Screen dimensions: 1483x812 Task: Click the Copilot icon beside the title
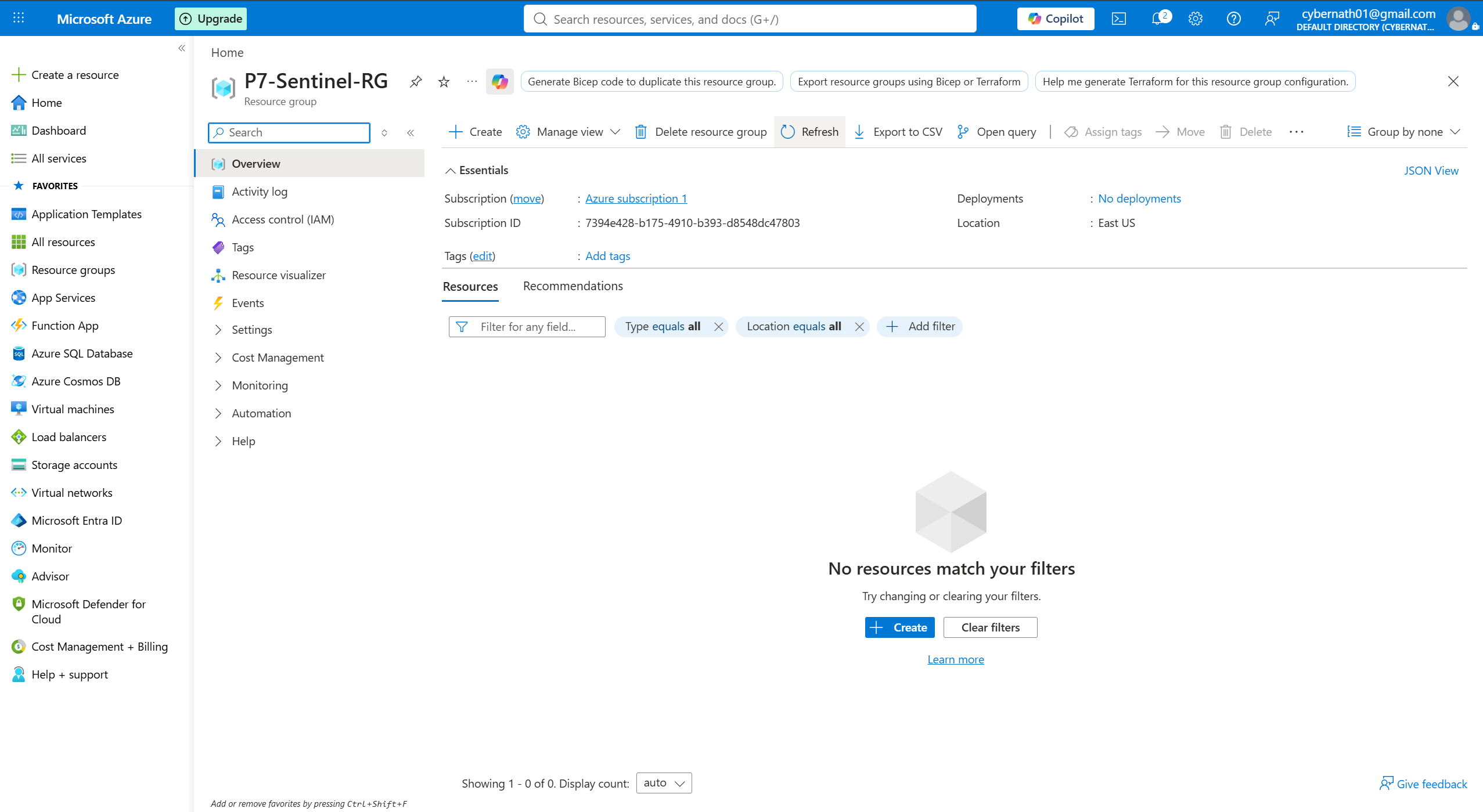[x=500, y=82]
